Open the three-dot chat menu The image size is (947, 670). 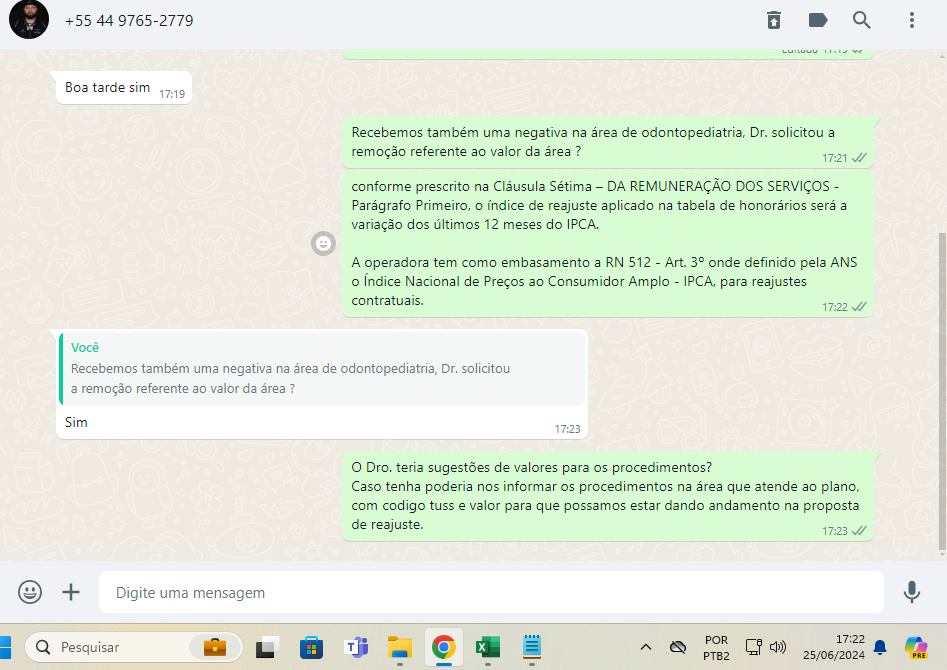(912, 20)
